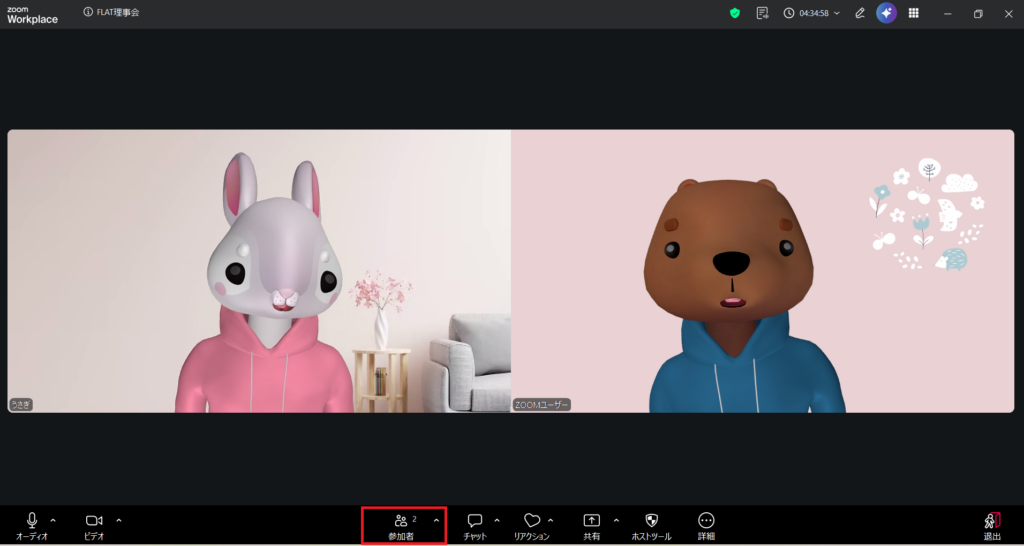Click the pen annotation icon
The height and width of the screenshot is (546, 1024).
point(860,13)
